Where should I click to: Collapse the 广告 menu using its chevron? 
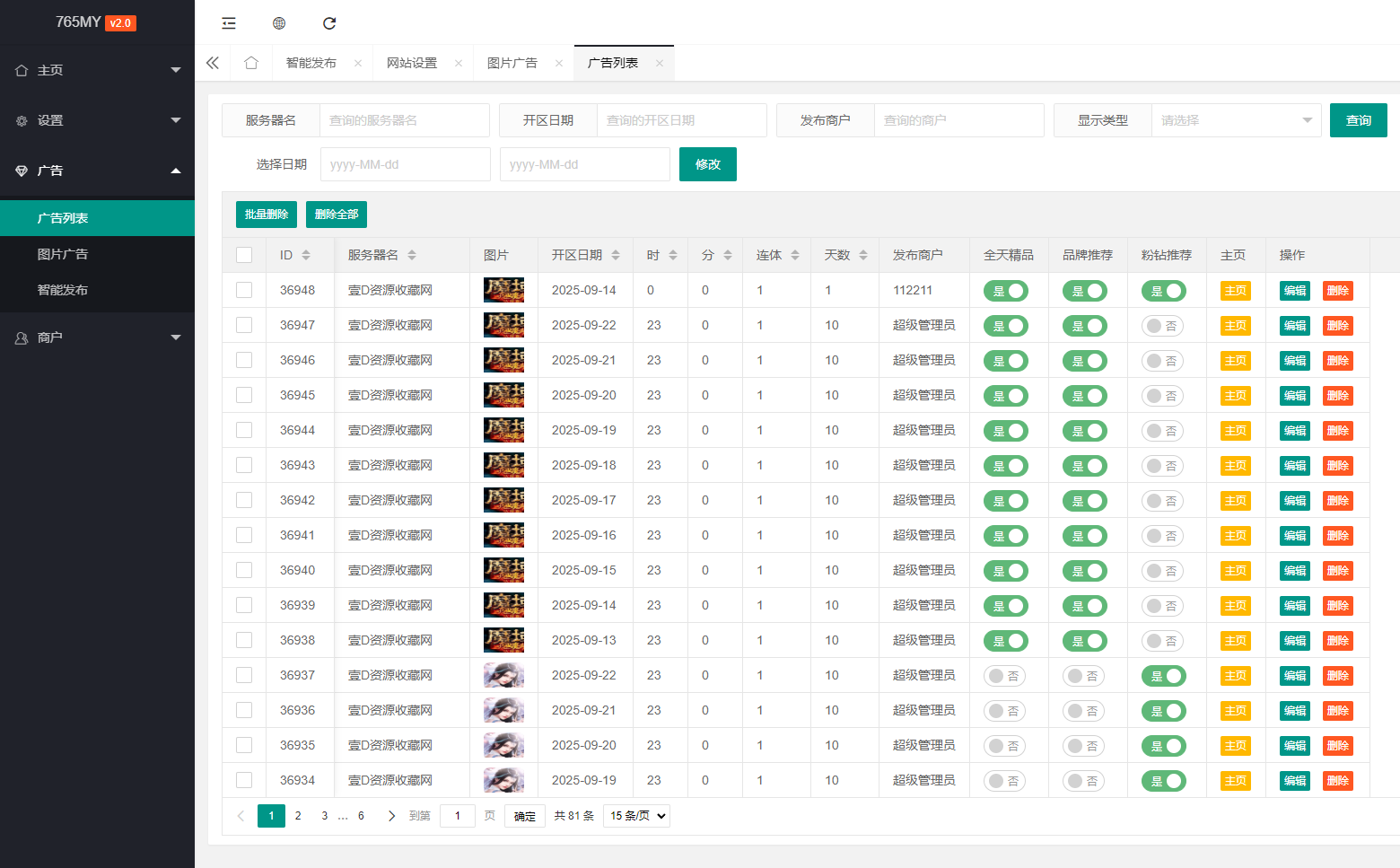coord(176,170)
